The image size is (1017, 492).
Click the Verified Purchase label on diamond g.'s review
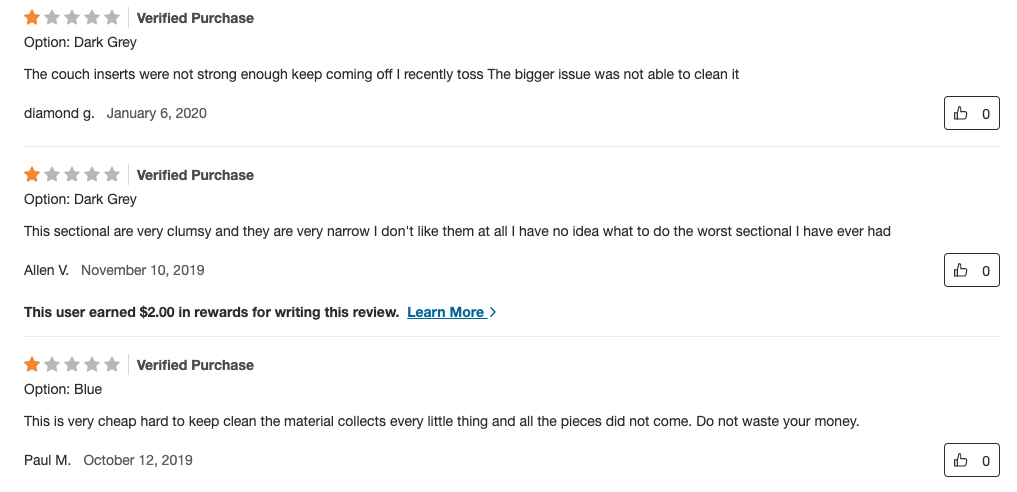coord(195,18)
